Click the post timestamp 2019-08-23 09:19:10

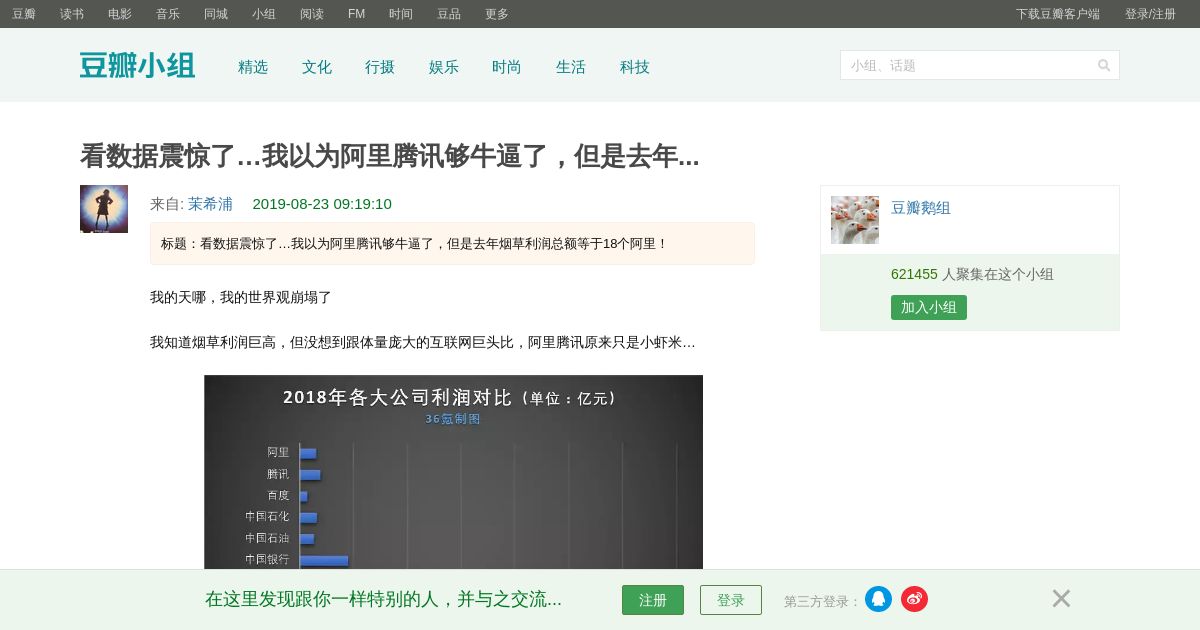click(x=322, y=204)
